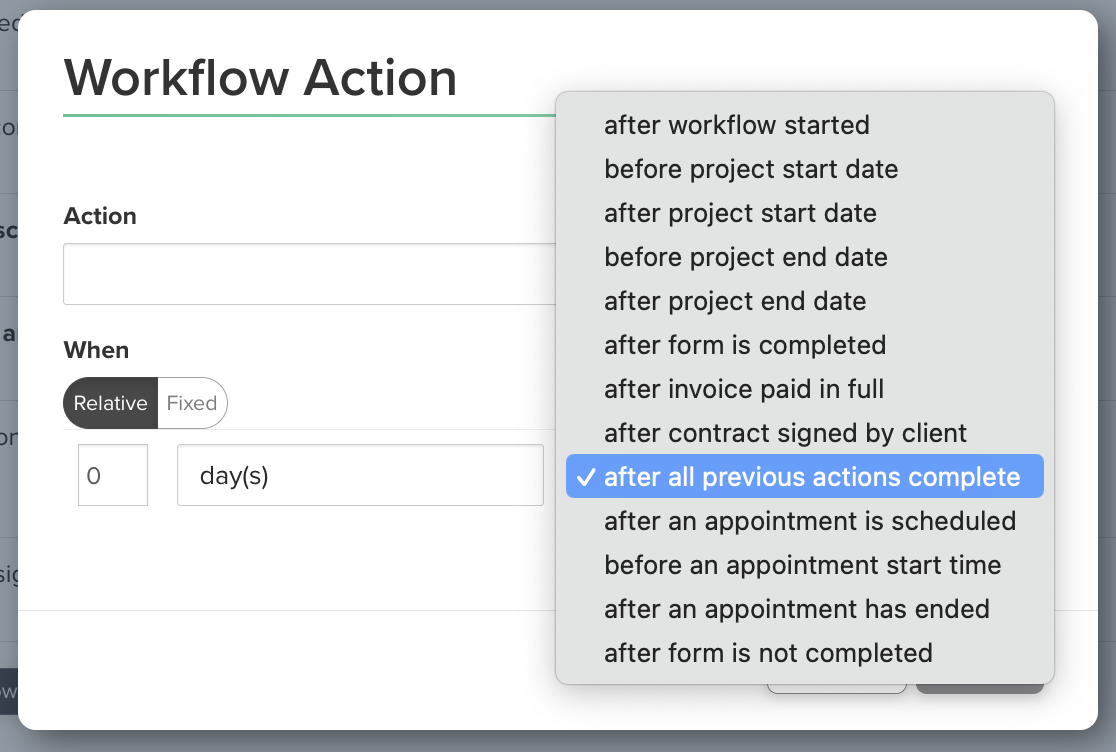Viewport: 1116px width, 752px height.
Task: Pick "after invoice paid in full"
Action: (x=744, y=389)
